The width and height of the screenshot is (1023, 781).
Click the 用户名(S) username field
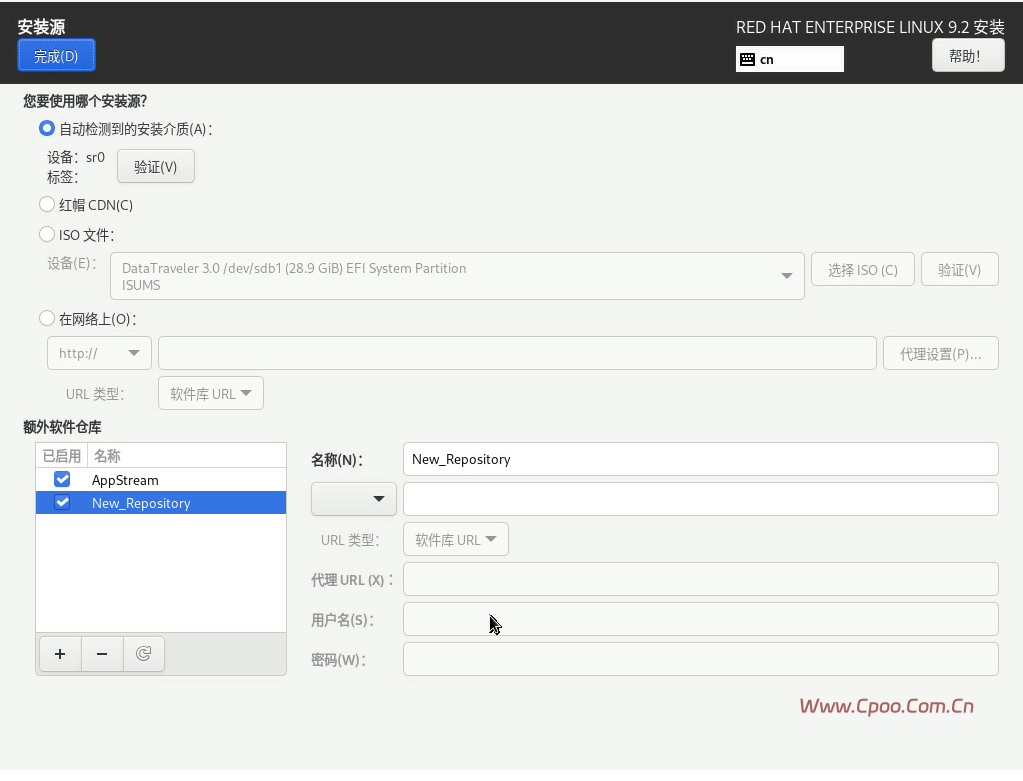(x=701, y=619)
